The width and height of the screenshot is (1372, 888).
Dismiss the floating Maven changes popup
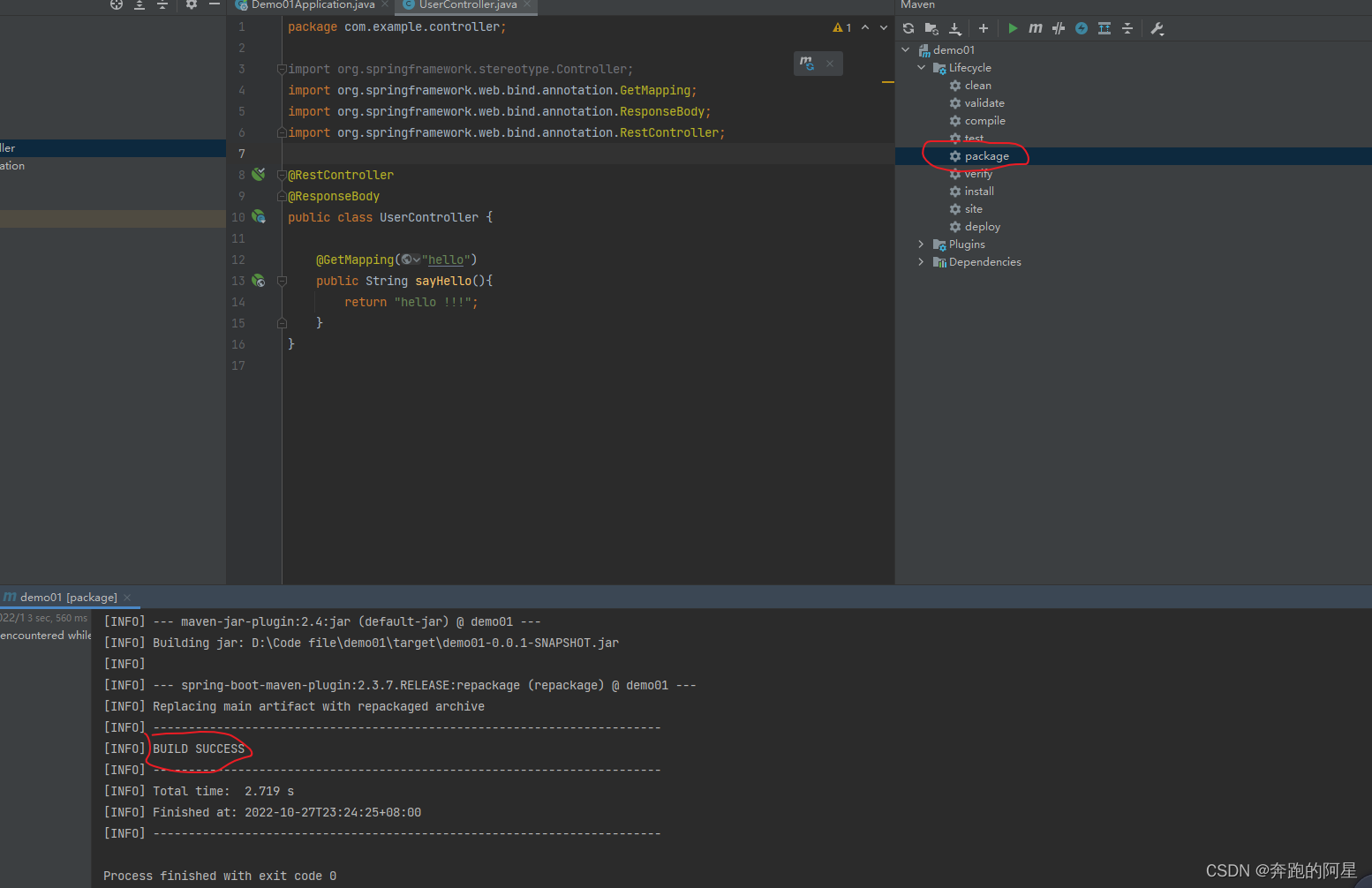[830, 64]
